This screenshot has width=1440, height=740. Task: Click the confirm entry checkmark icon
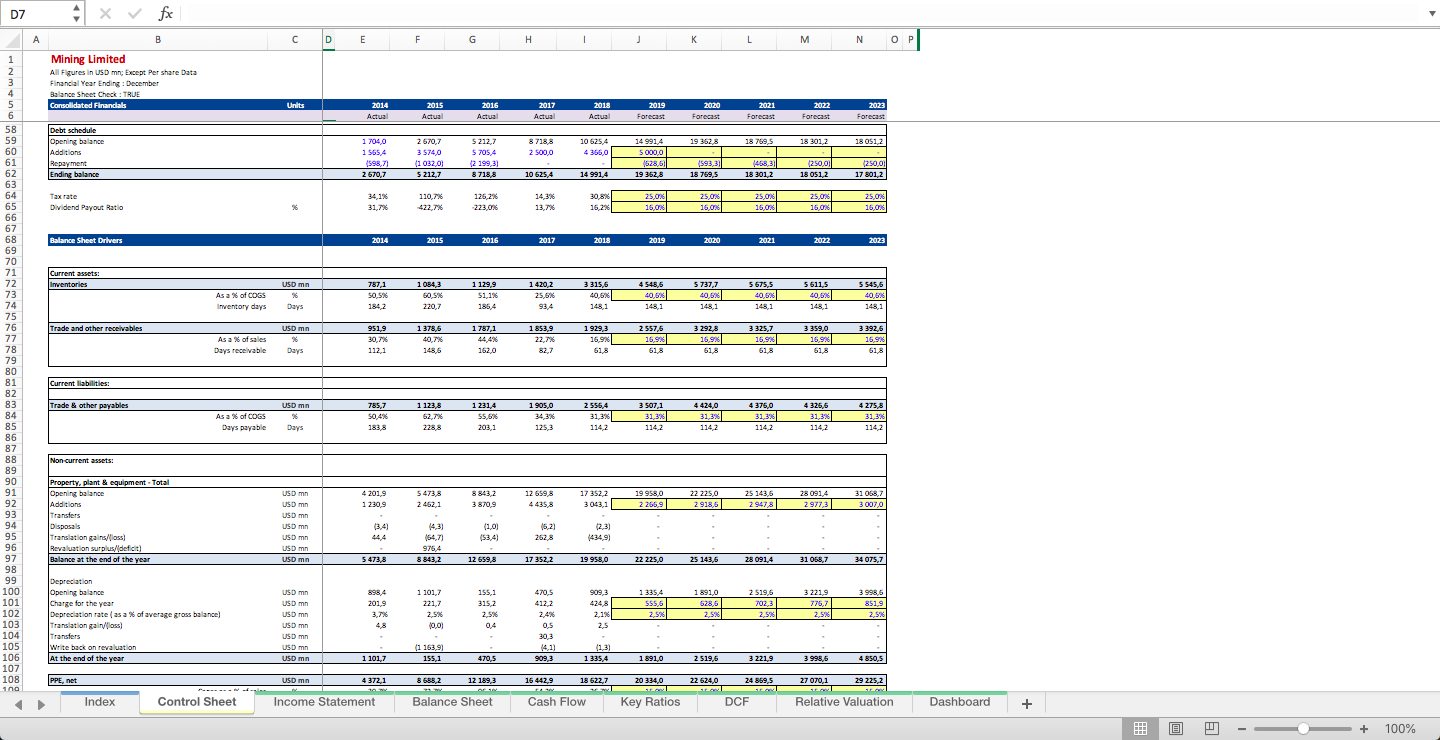[x=135, y=14]
